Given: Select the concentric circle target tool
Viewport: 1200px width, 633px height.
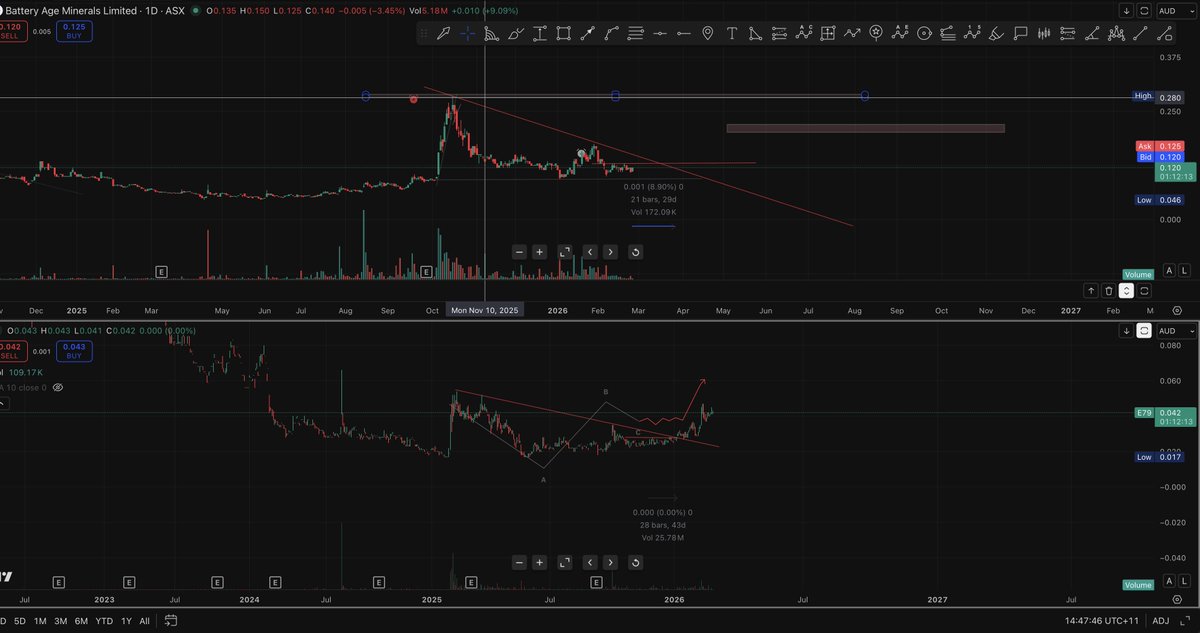Looking at the screenshot, I should click(x=924, y=33).
